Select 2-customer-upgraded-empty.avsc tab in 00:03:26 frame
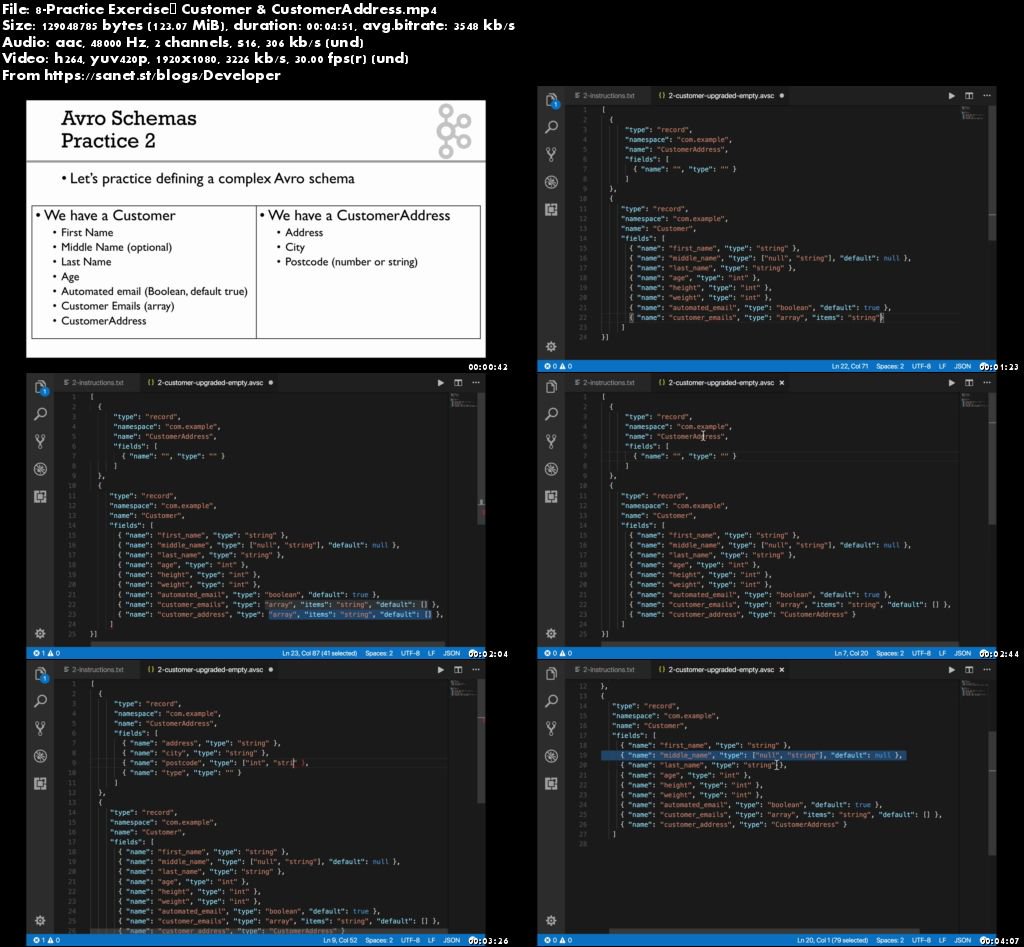1024x947 pixels. coord(210,669)
